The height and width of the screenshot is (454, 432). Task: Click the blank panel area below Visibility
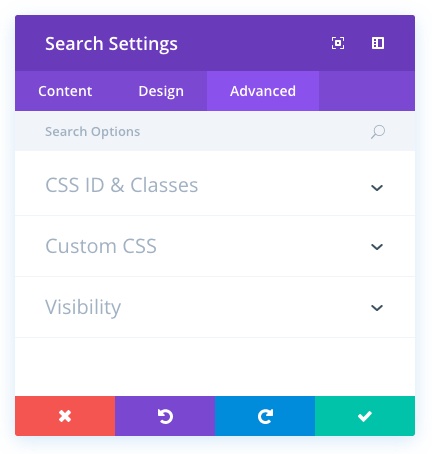pyautogui.click(x=215, y=367)
